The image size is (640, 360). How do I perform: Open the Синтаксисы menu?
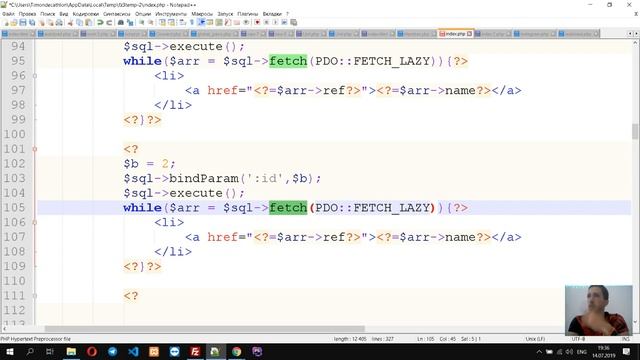coord(117,14)
